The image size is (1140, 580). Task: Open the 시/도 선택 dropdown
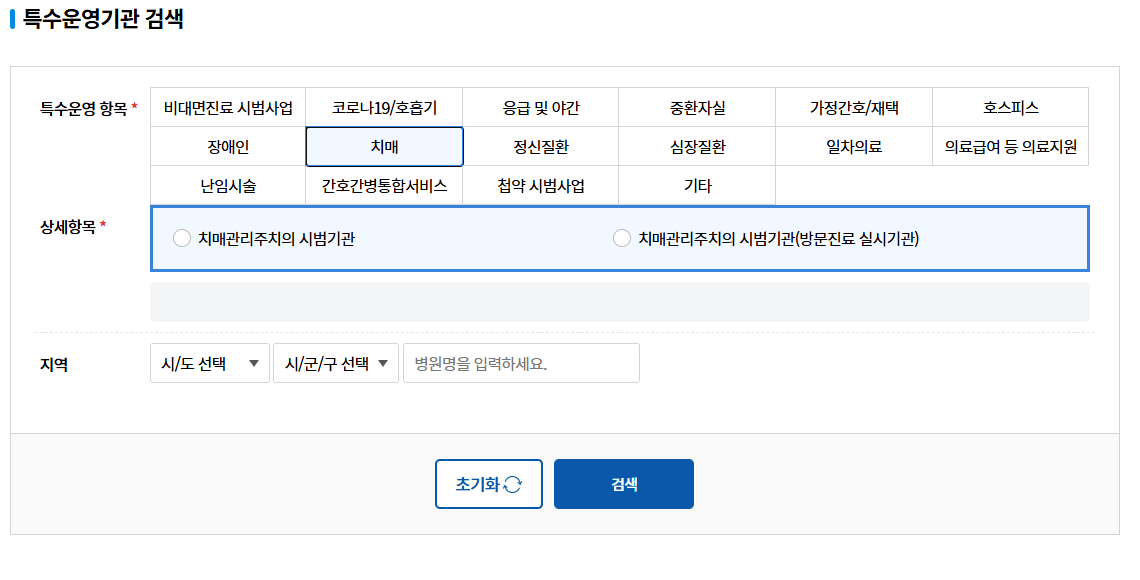click(209, 362)
